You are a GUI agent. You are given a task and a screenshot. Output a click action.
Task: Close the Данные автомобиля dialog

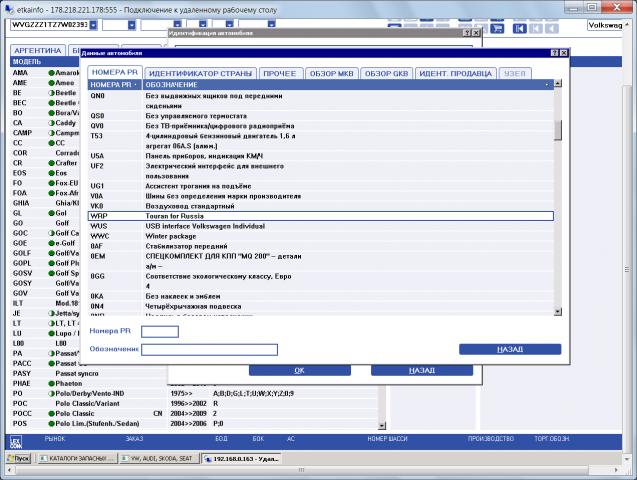tap(563, 53)
